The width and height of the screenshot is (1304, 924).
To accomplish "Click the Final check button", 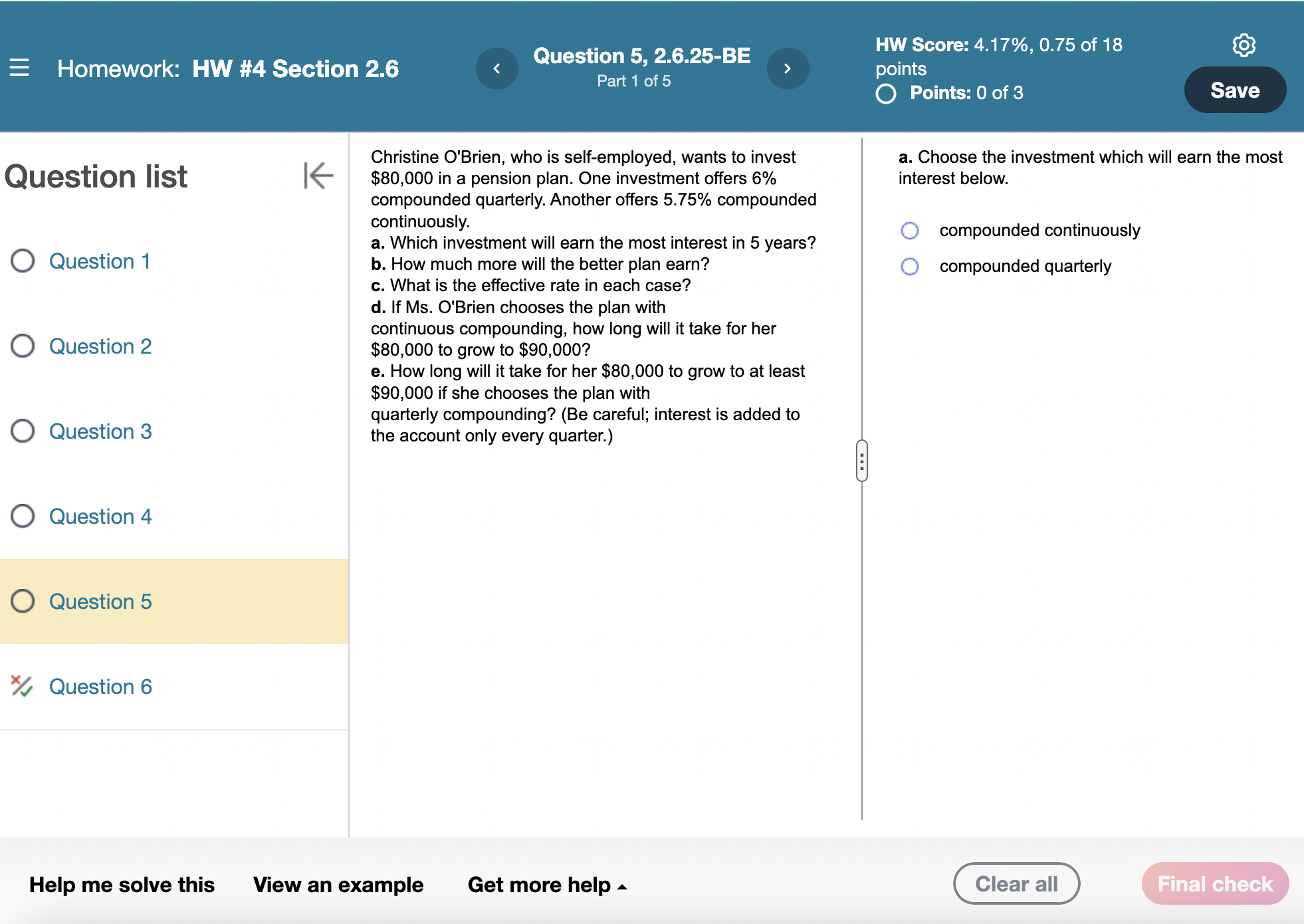I will 1214,883.
